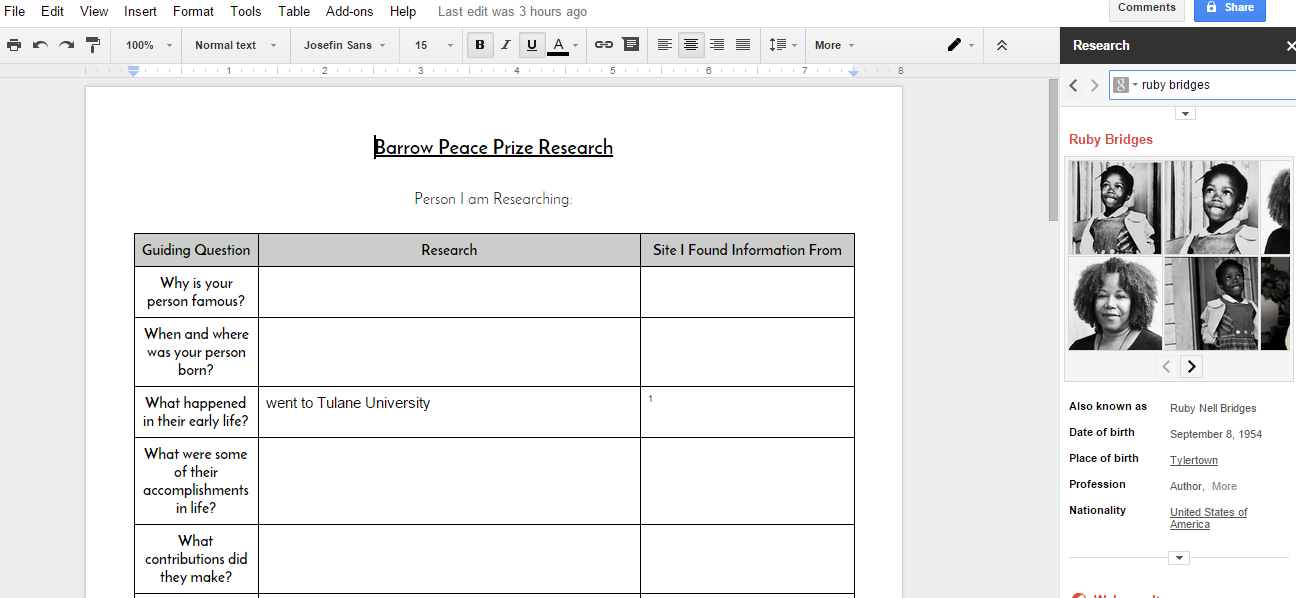Click the Print icon in toolbar
Viewport: 1296px width, 598px height.
pos(14,45)
